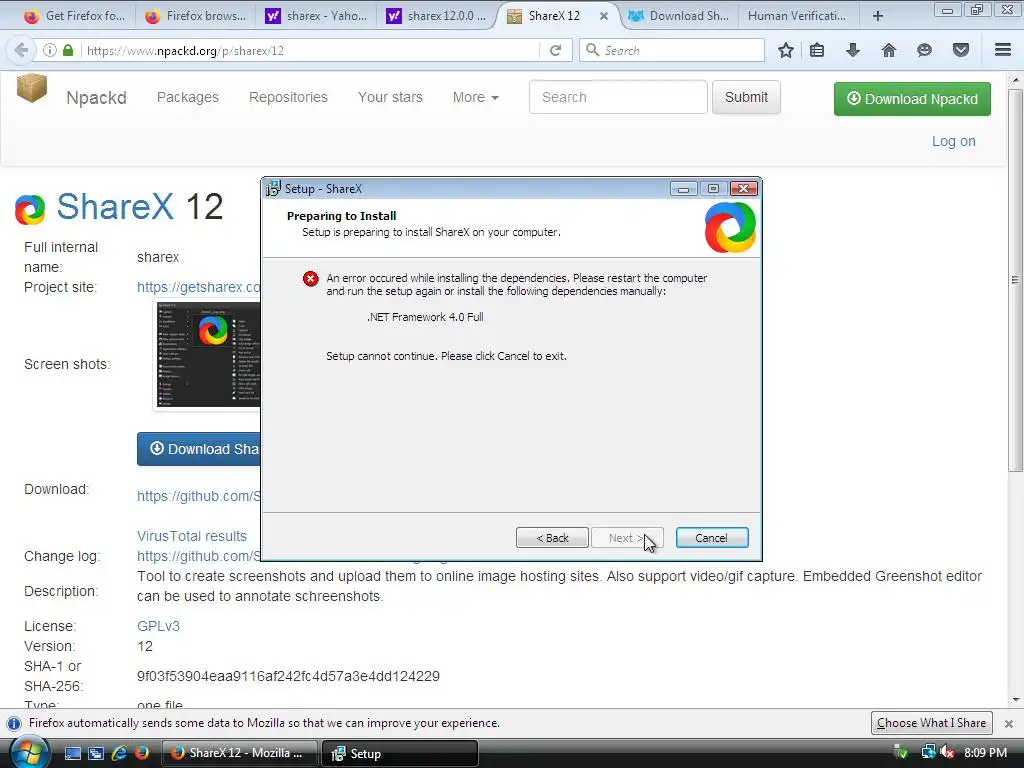Open the site information icon in the address bar
Viewport: 1024px width, 768px height.
click(50, 50)
